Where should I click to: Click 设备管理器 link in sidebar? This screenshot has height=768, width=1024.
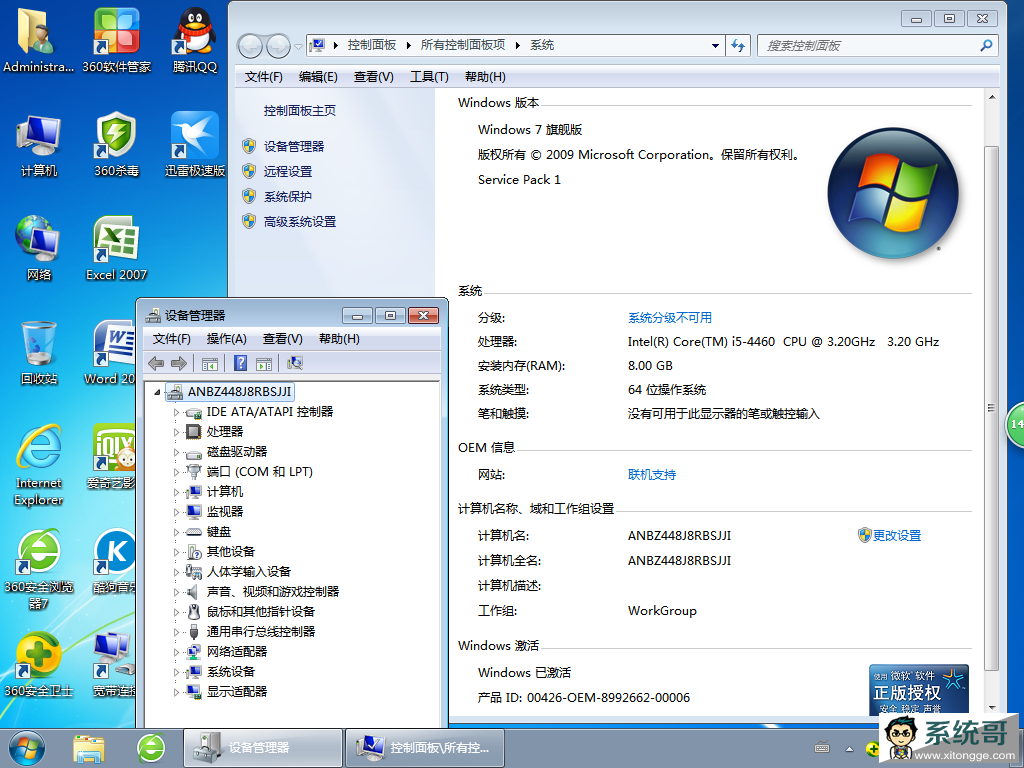[294, 147]
